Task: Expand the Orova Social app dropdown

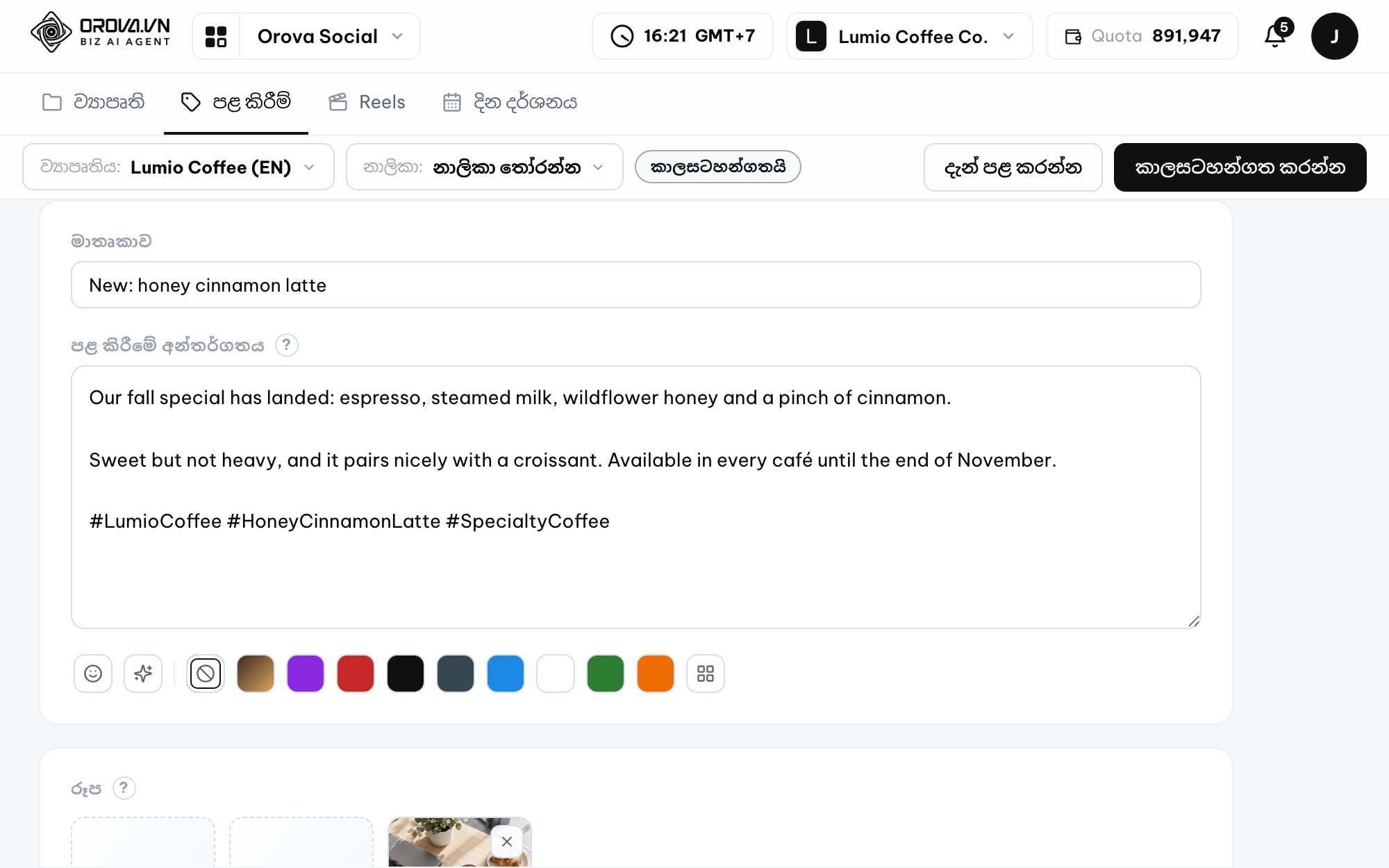Action: point(330,36)
